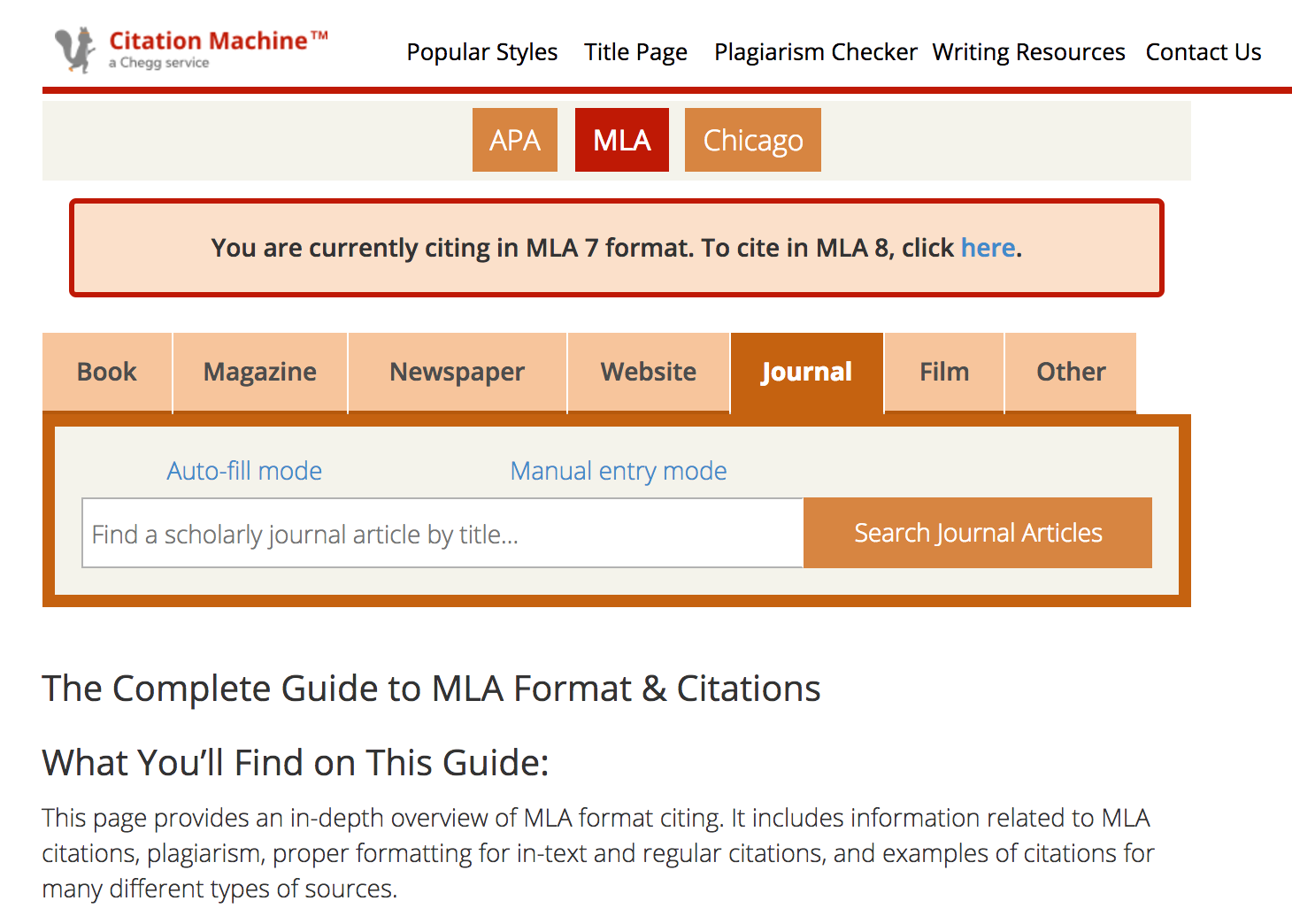Choose Manual entry mode

619,471
